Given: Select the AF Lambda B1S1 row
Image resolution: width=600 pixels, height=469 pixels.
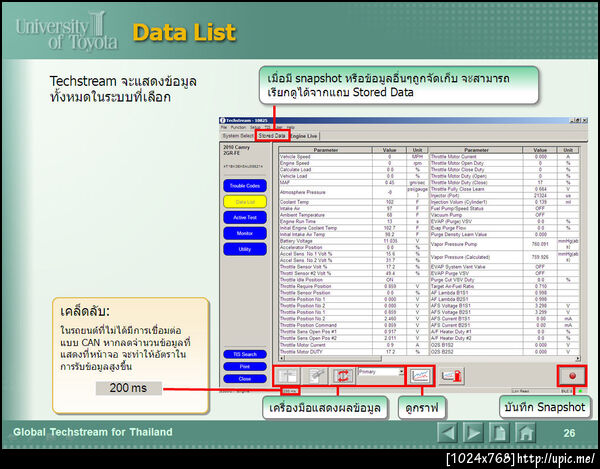Looking at the screenshot, I should (x=504, y=293).
